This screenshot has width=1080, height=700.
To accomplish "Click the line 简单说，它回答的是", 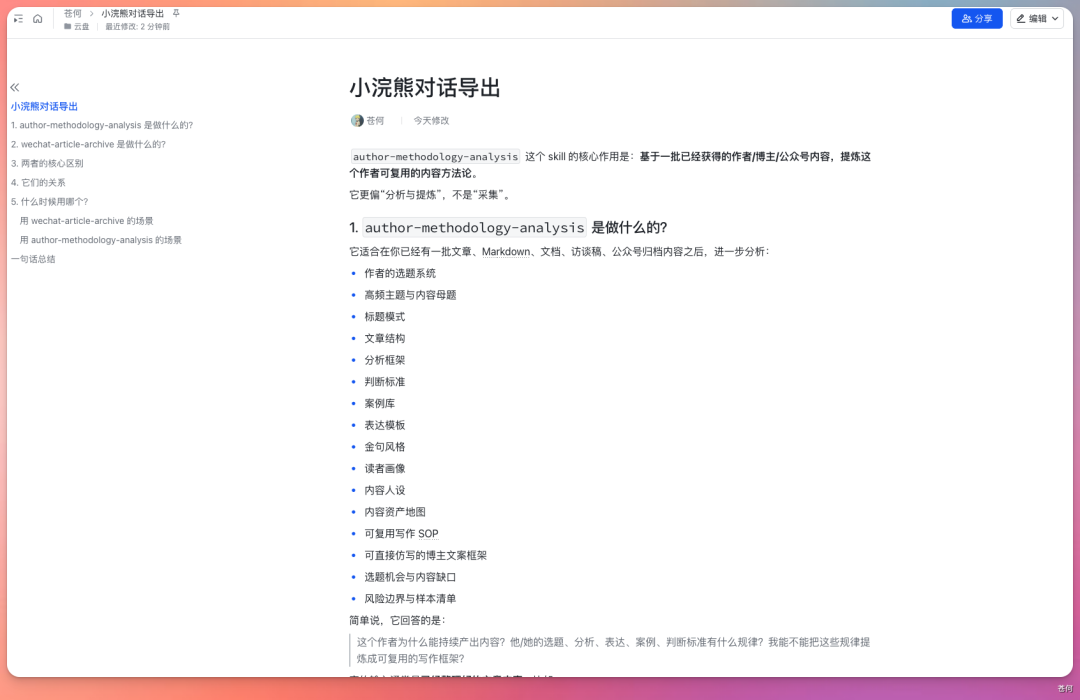I will [397, 621].
